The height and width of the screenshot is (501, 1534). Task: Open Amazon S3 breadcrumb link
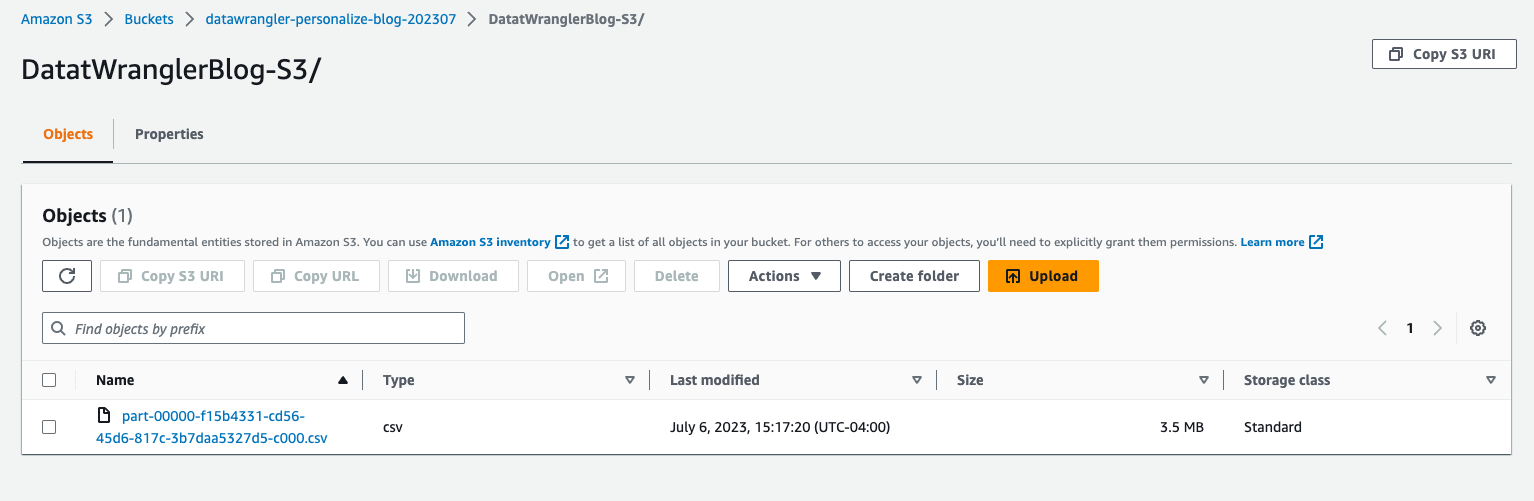[57, 20]
